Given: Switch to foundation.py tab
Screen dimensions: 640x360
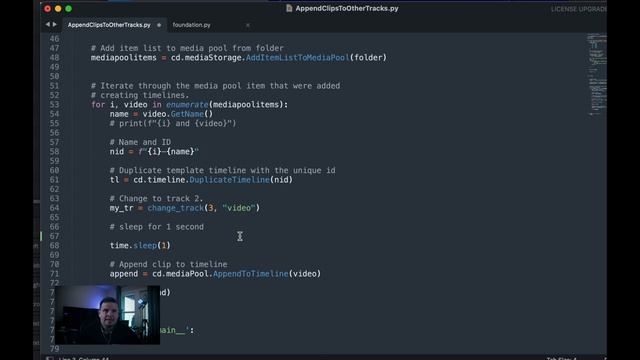Looking at the screenshot, I should [x=191, y=25].
